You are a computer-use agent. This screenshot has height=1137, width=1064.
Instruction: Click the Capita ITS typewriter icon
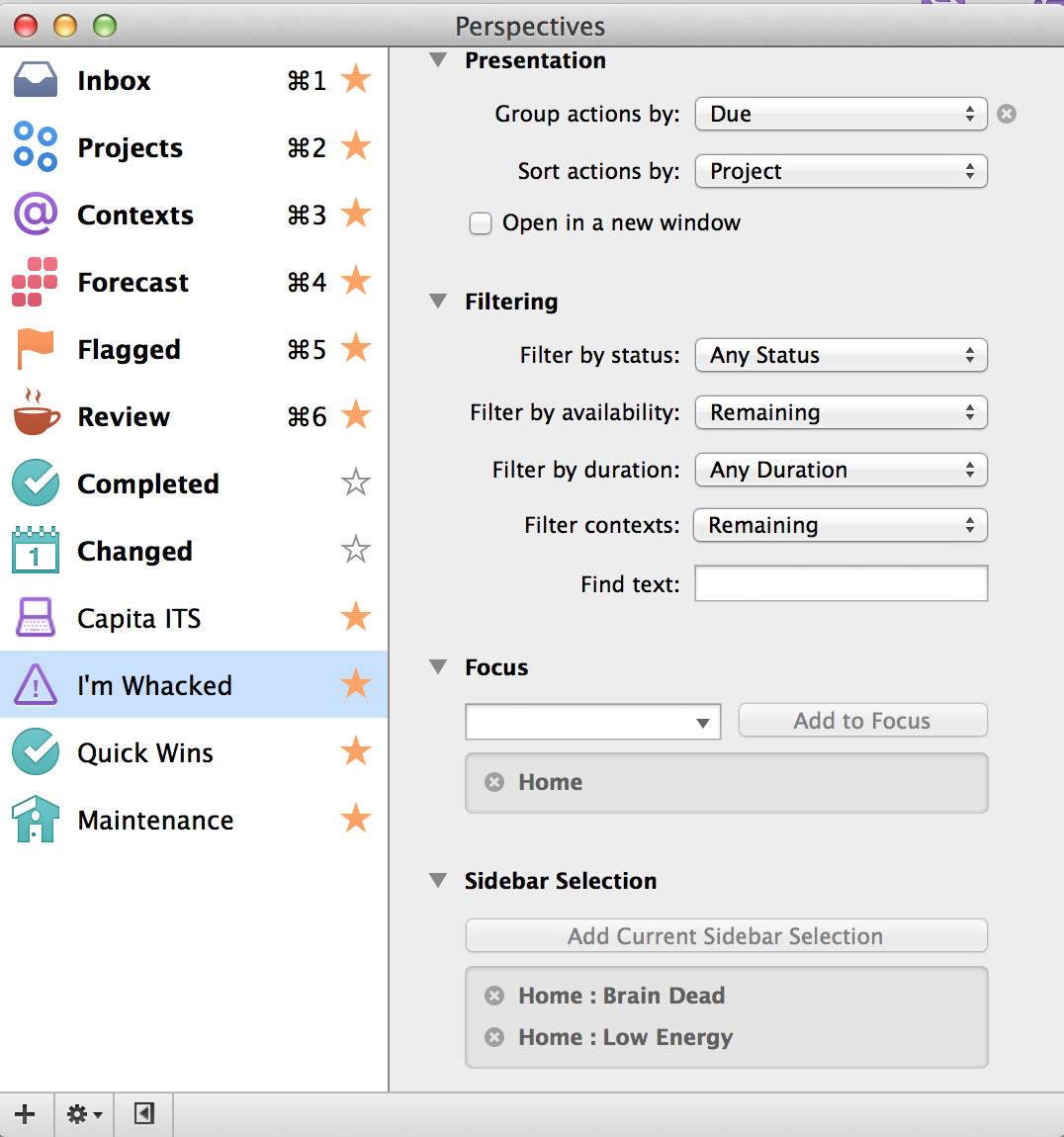click(36, 618)
